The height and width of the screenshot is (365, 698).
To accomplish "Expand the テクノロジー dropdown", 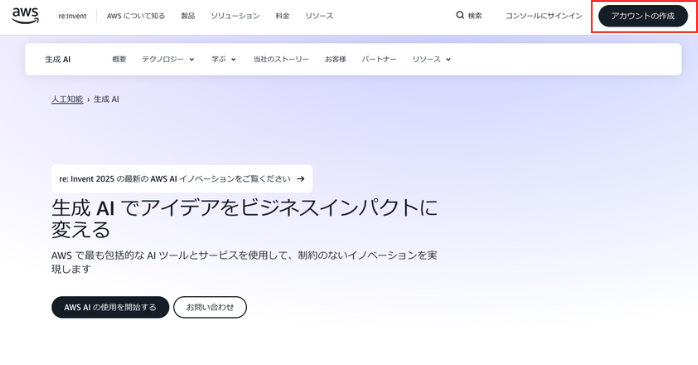I will coord(168,59).
